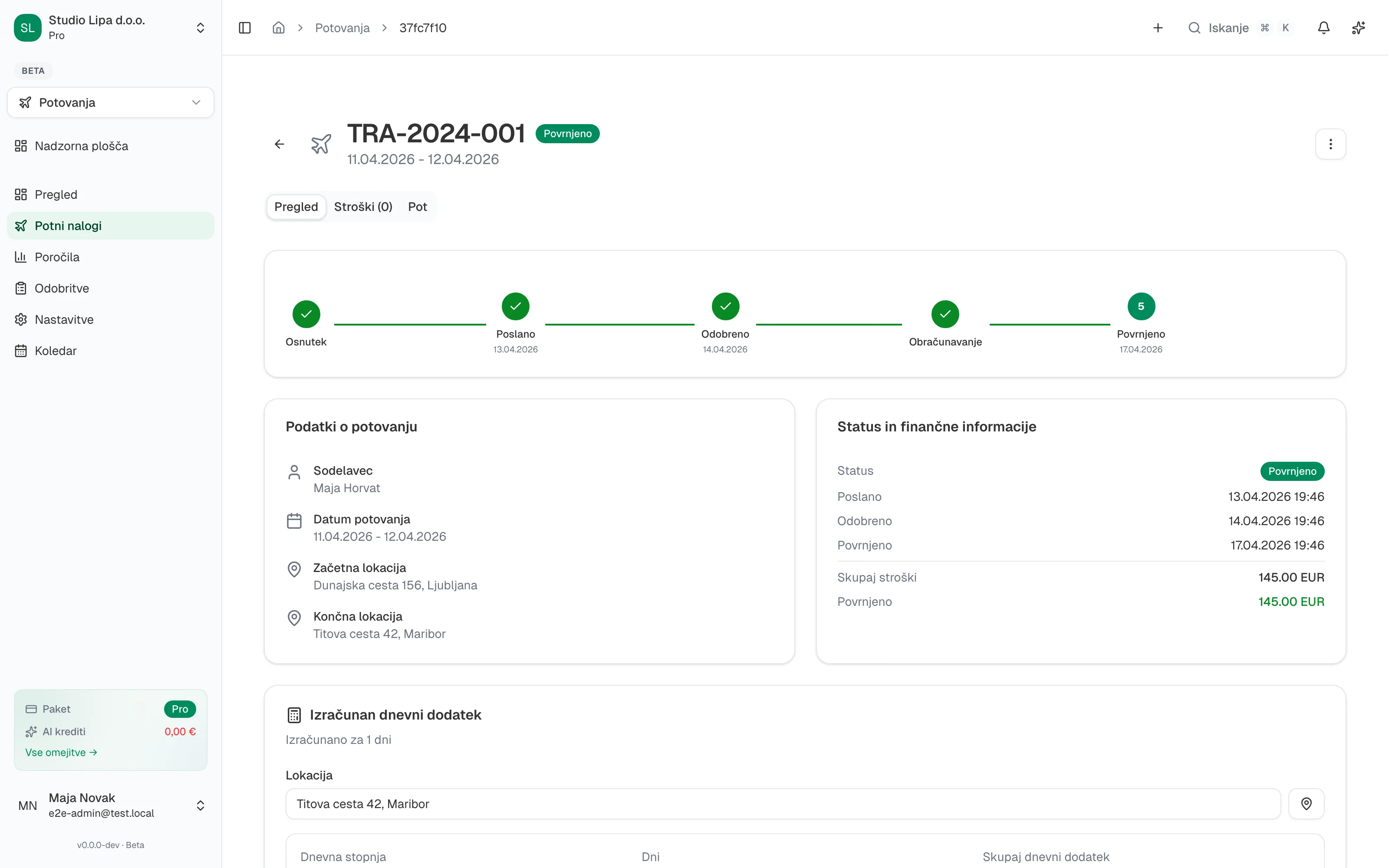Click the airplane icon next to title
This screenshot has width=1389, height=868.
pos(321,144)
